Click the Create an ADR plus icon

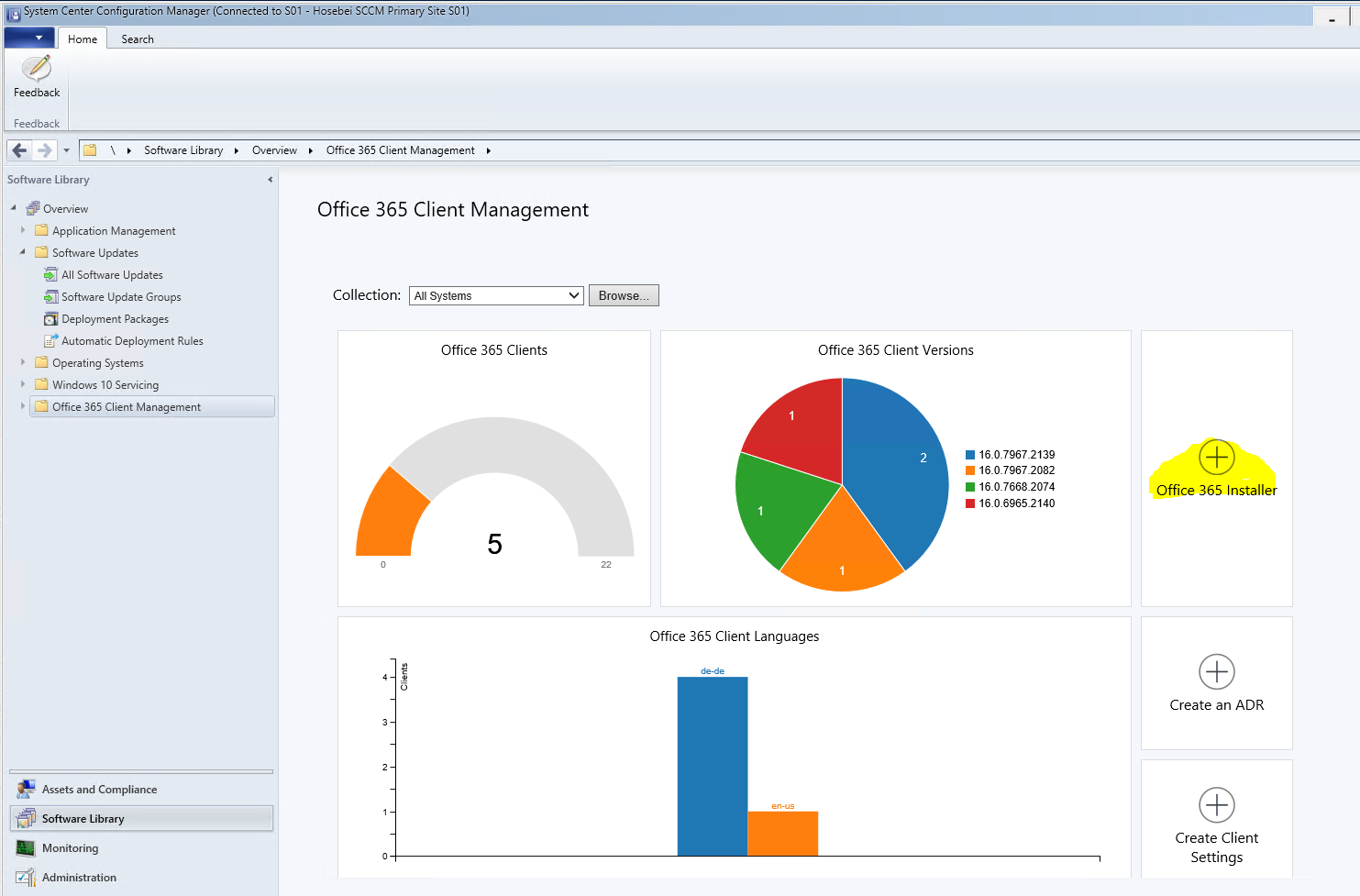click(1217, 671)
